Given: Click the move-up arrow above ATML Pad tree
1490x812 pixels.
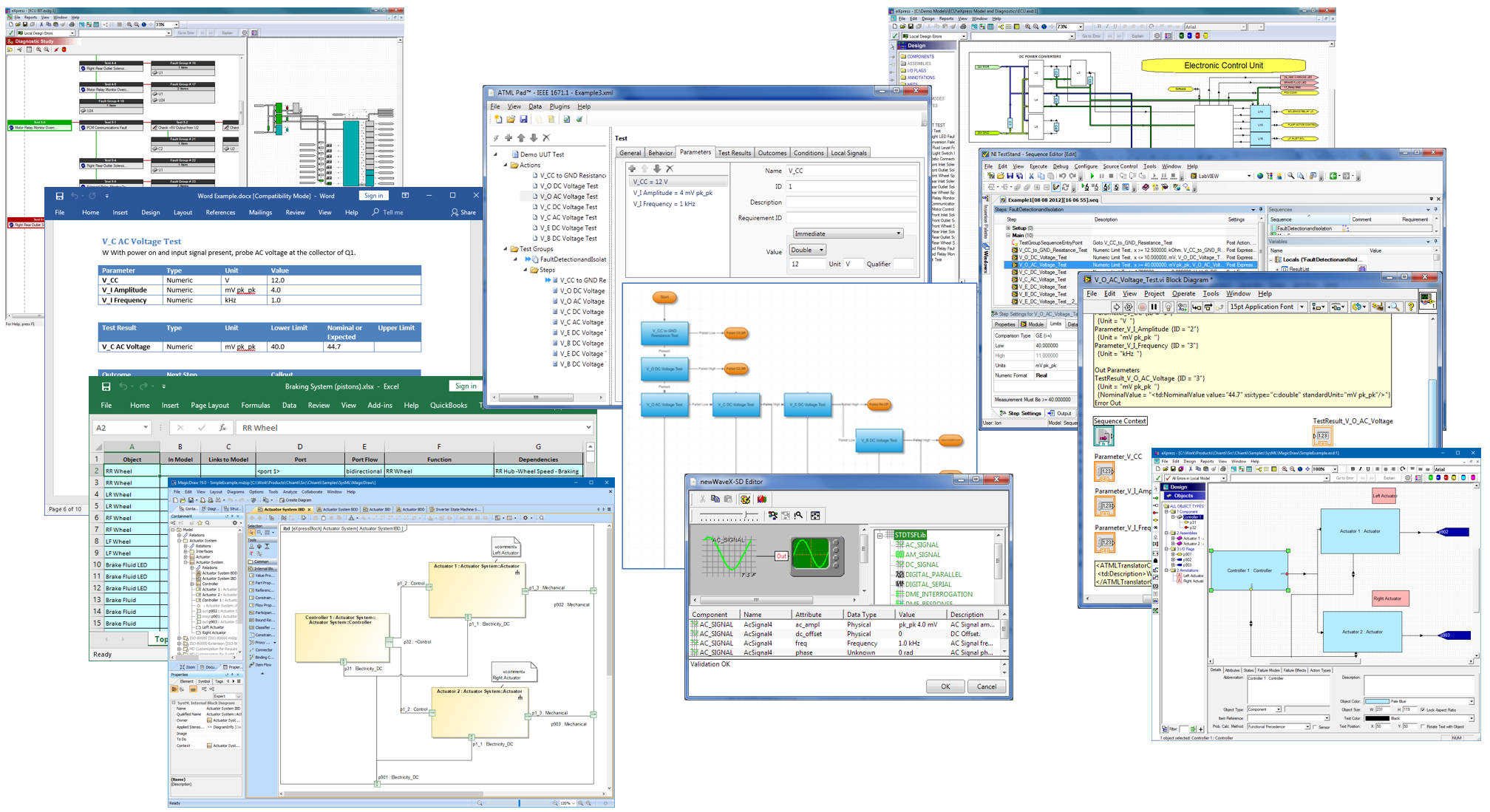Looking at the screenshot, I should [521, 137].
